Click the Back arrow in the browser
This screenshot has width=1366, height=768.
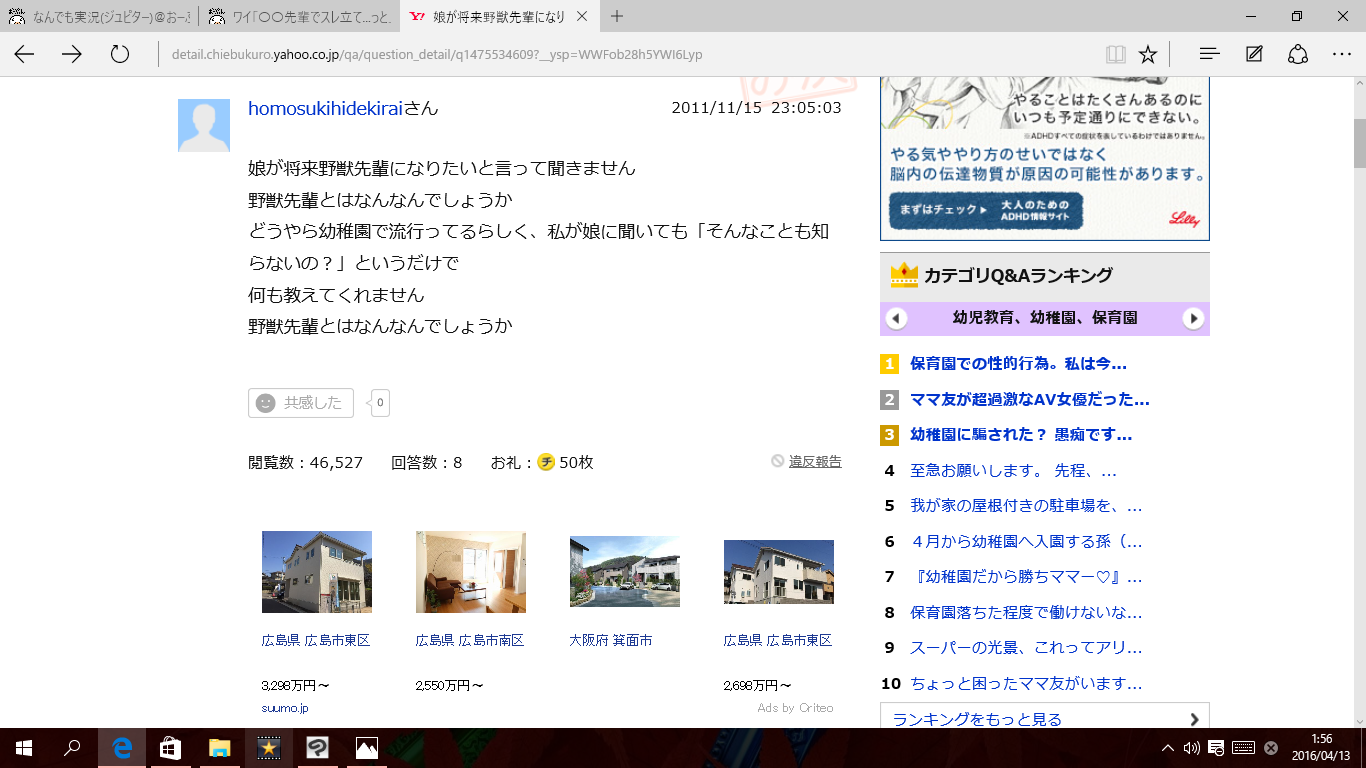click(x=24, y=54)
